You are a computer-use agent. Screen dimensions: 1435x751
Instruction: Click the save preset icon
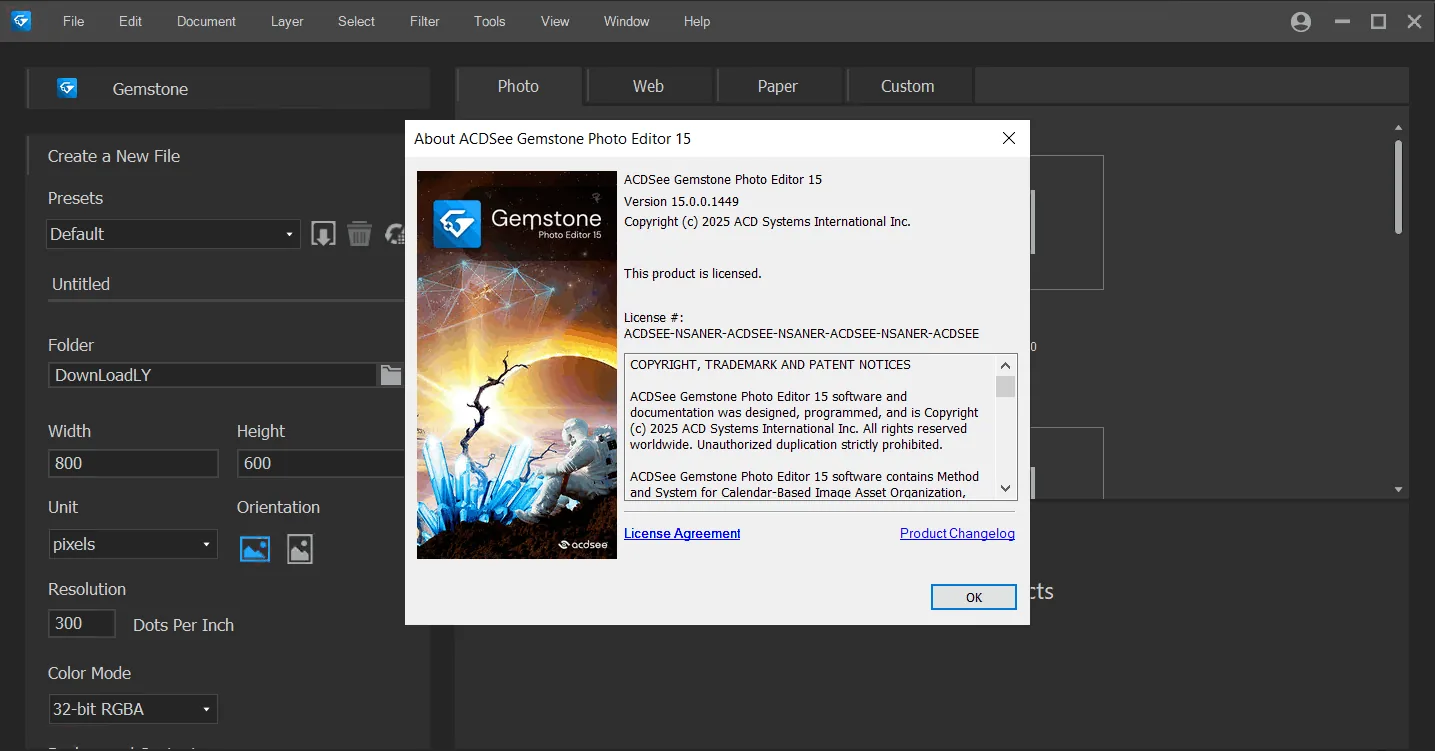[x=323, y=234]
